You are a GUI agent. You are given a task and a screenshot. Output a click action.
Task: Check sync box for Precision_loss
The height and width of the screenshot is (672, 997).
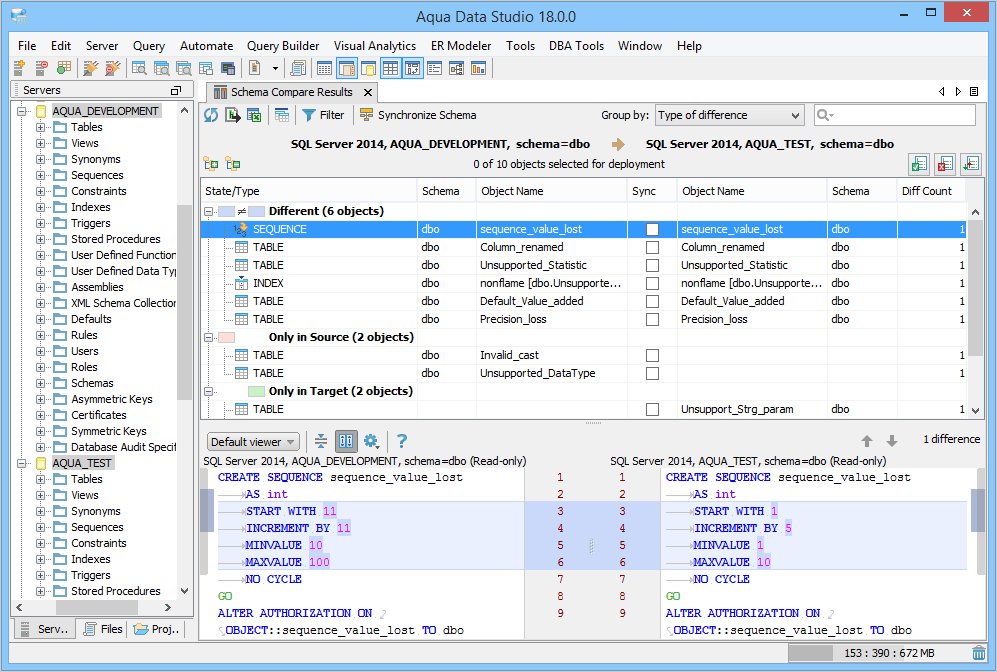click(x=652, y=319)
